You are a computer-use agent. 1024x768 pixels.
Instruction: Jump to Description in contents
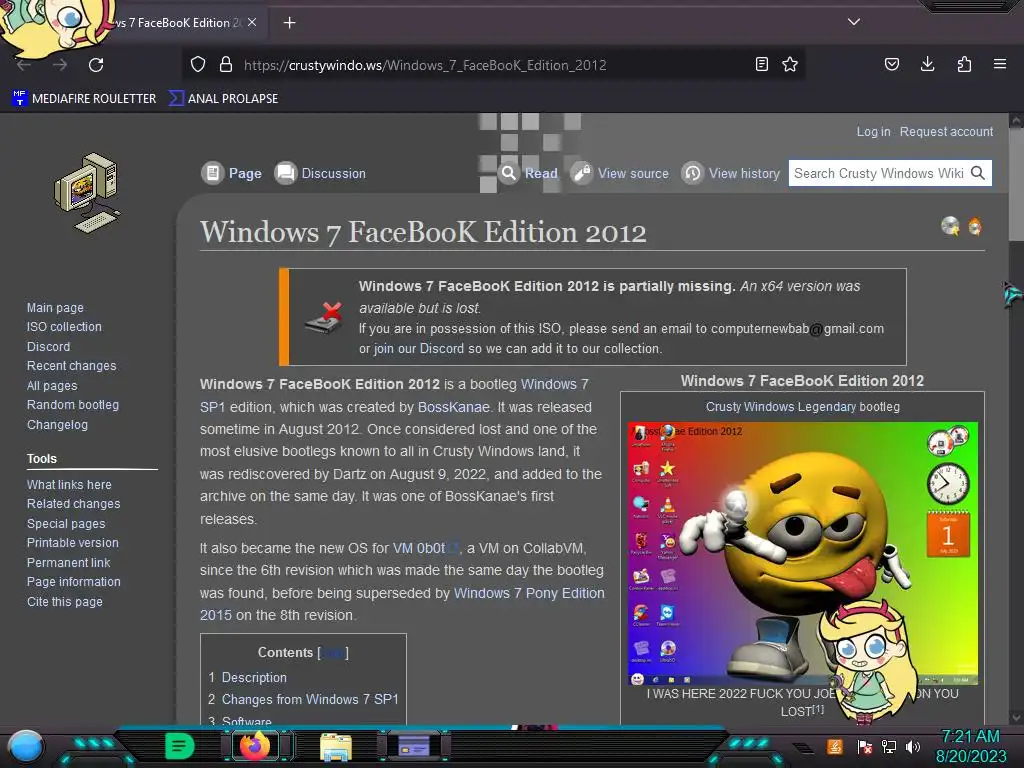click(253, 677)
